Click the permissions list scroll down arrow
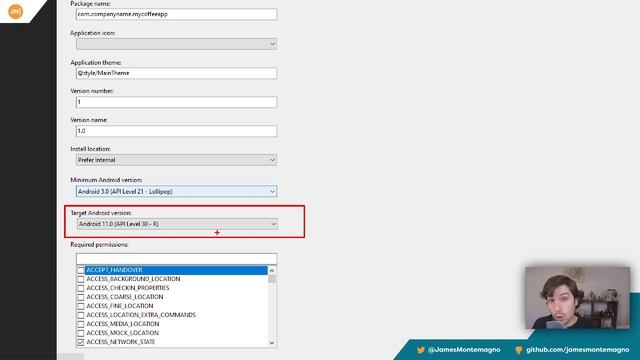 coord(272,343)
